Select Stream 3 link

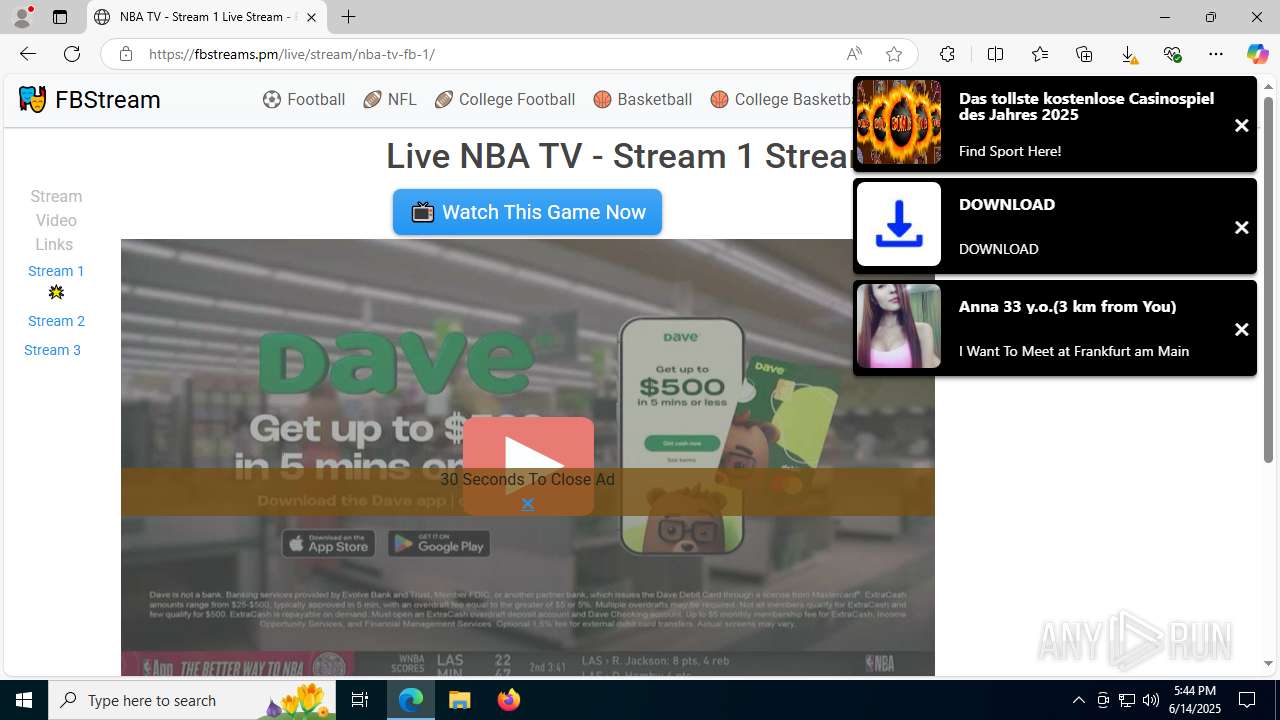[x=52, y=350]
